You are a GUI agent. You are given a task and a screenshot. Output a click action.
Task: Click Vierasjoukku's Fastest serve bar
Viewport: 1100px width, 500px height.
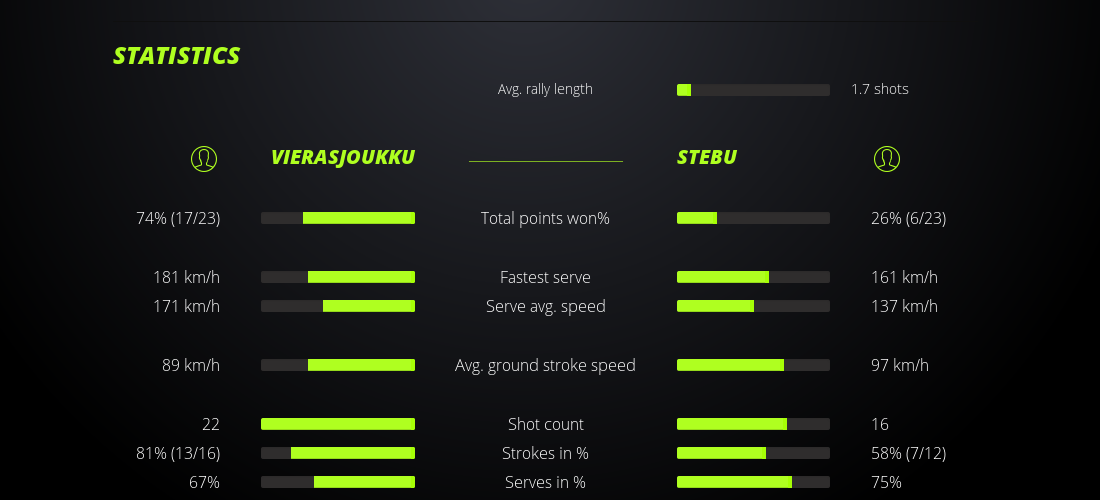[x=338, y=277]
